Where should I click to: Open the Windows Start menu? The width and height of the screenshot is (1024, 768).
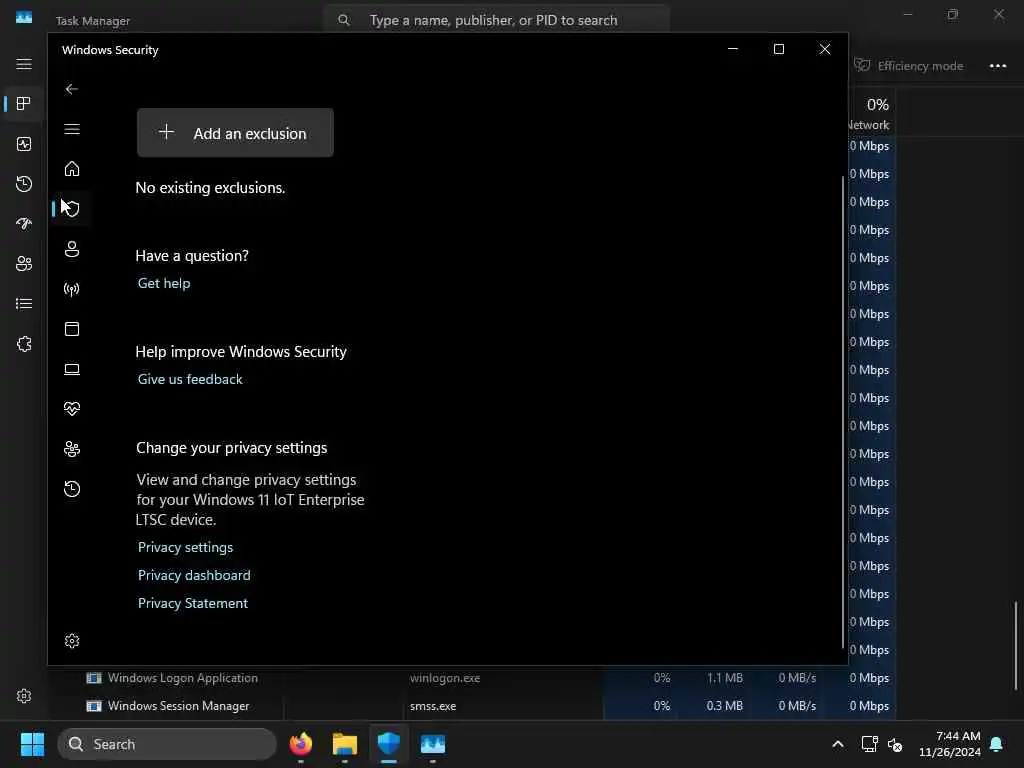pyautogui.click(x=32, y=744)
